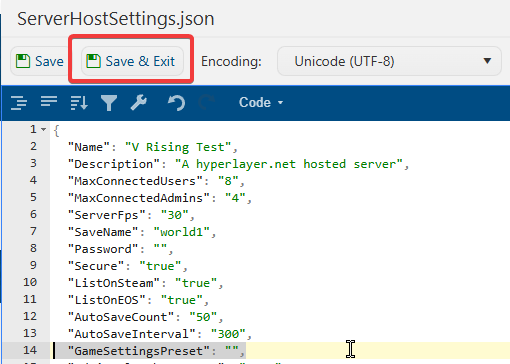Click the "ListOnEOS" key
Screen dimensions: 510x364
[x=107, y=300]
